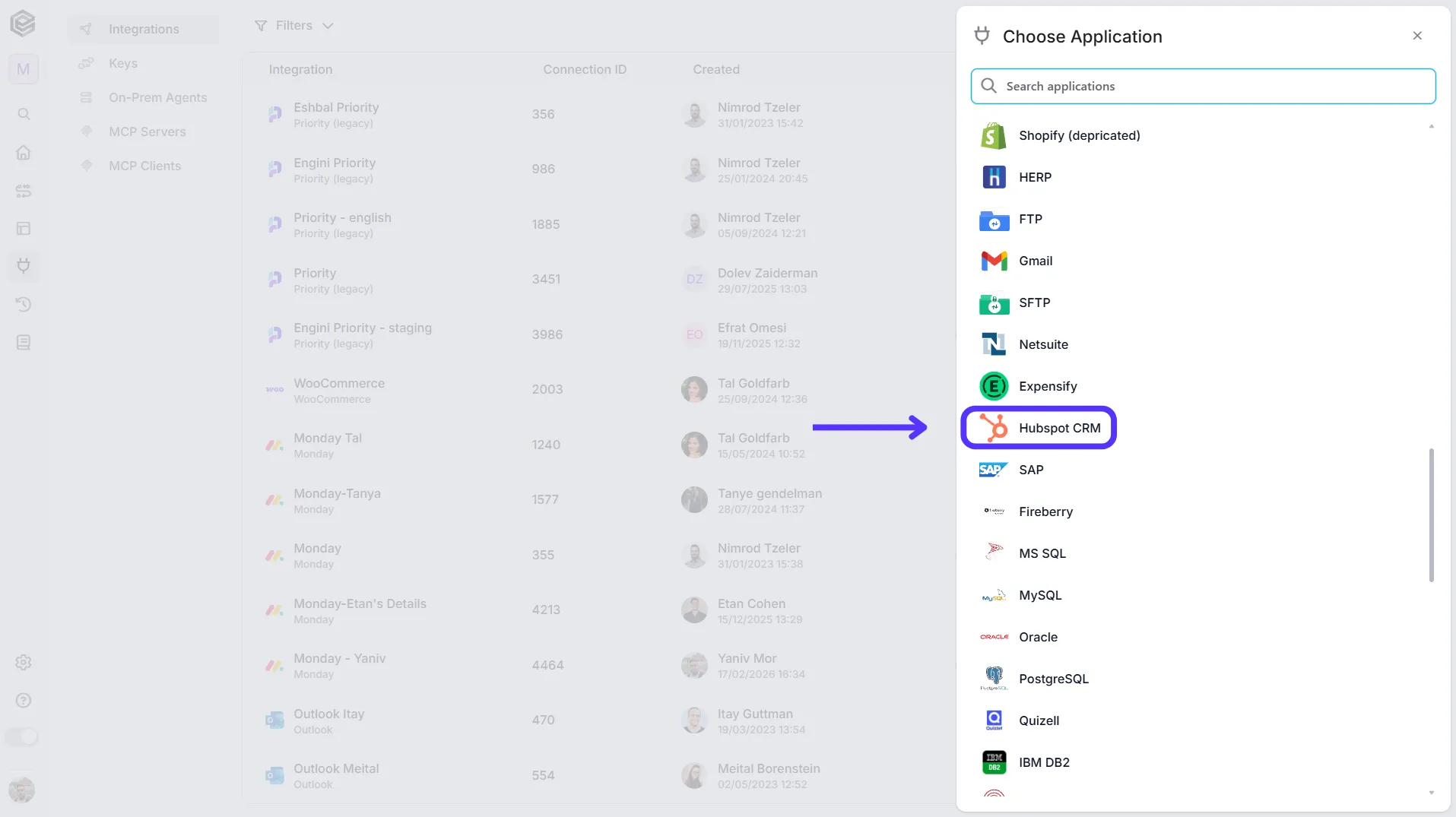
Task: Choose the Expensify application icon
Action: (994, 386)
